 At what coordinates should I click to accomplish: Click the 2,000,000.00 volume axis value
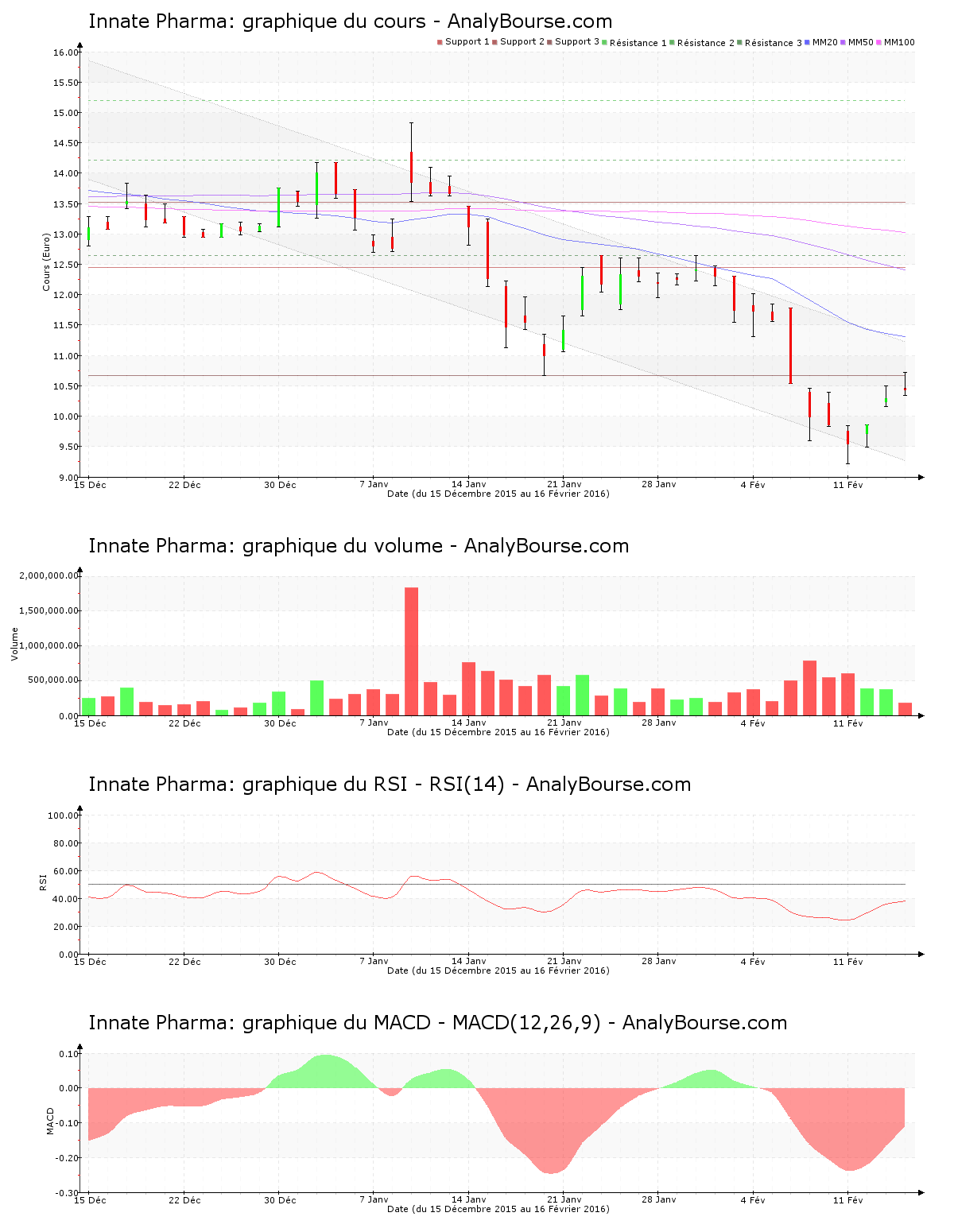pyautogui.click(x=48, y=575)
